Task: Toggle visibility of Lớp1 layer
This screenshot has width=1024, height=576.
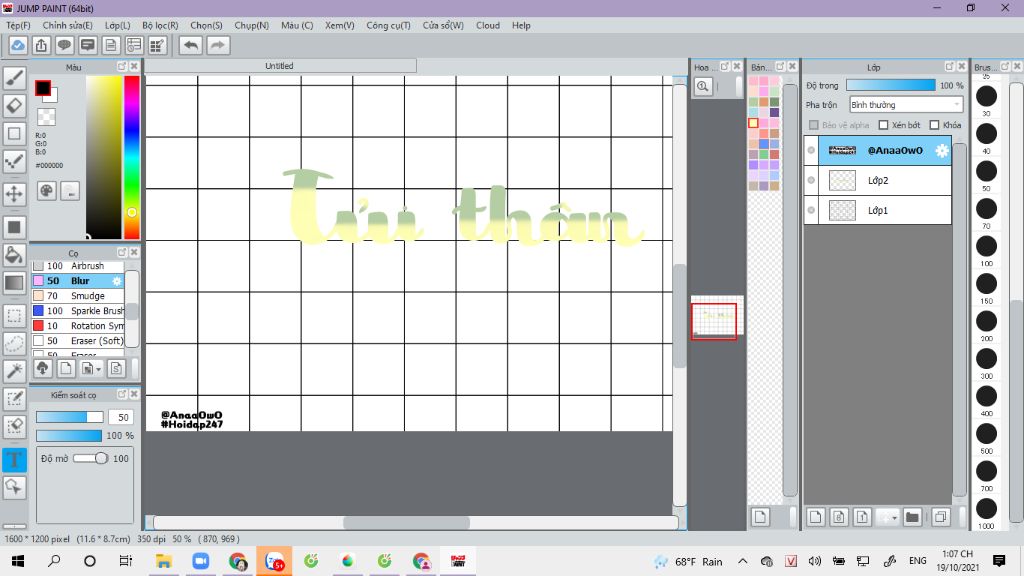Action: point(811,210)
